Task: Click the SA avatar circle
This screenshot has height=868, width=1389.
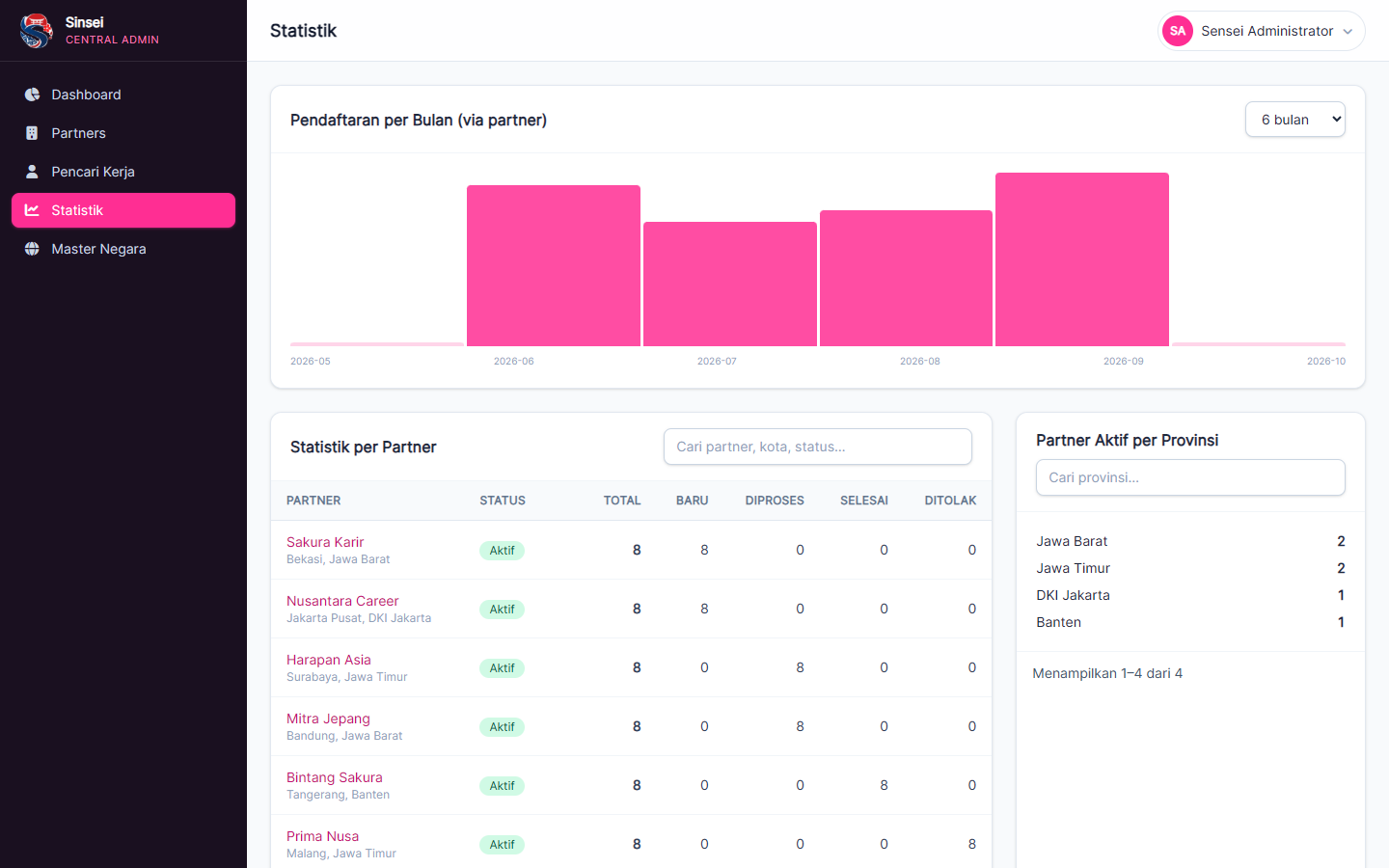Action: 1178,31
